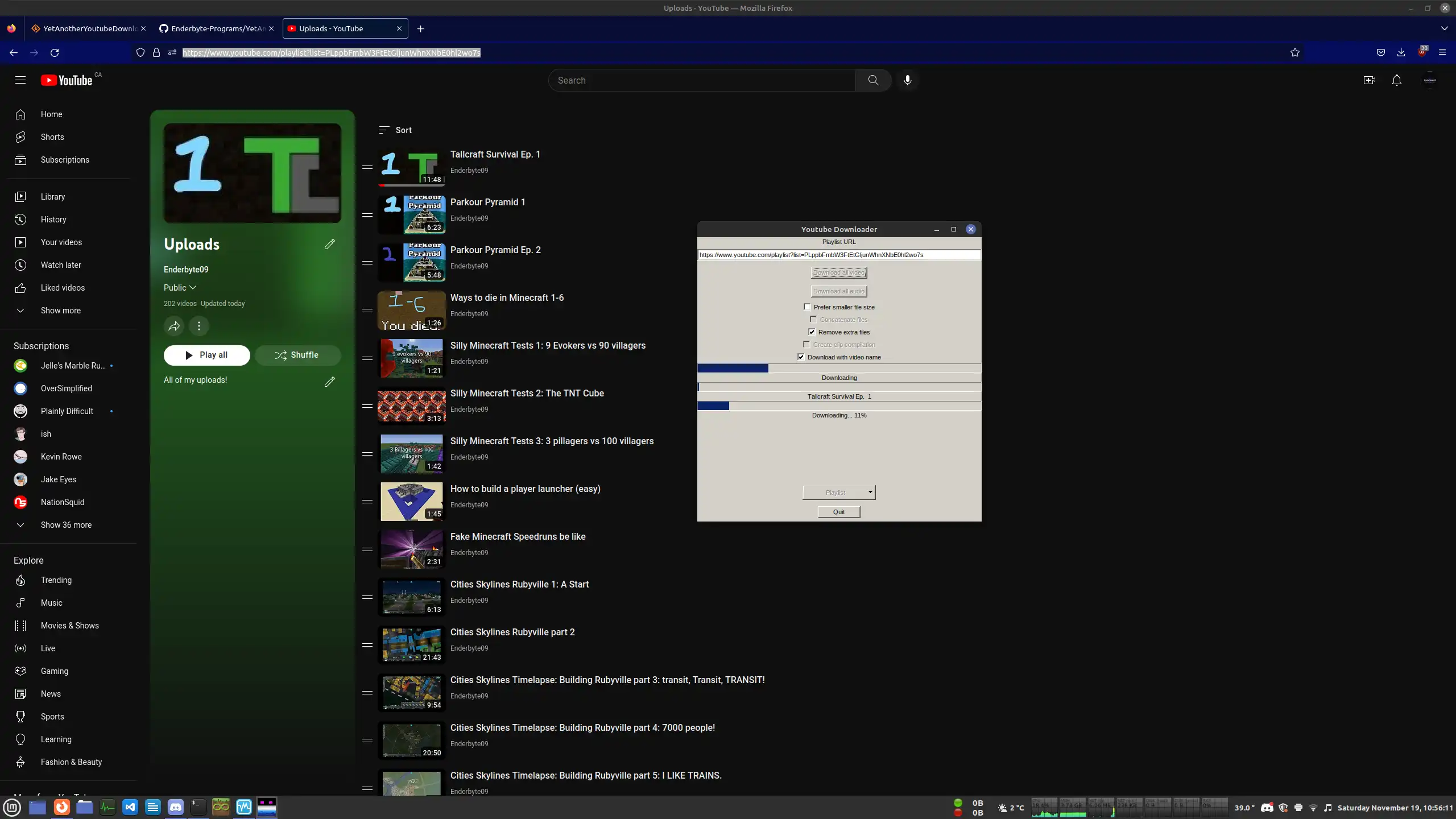1456x819 pixels.
Task: Click the edit pencil icon for uploads
Action: point(329,243)
